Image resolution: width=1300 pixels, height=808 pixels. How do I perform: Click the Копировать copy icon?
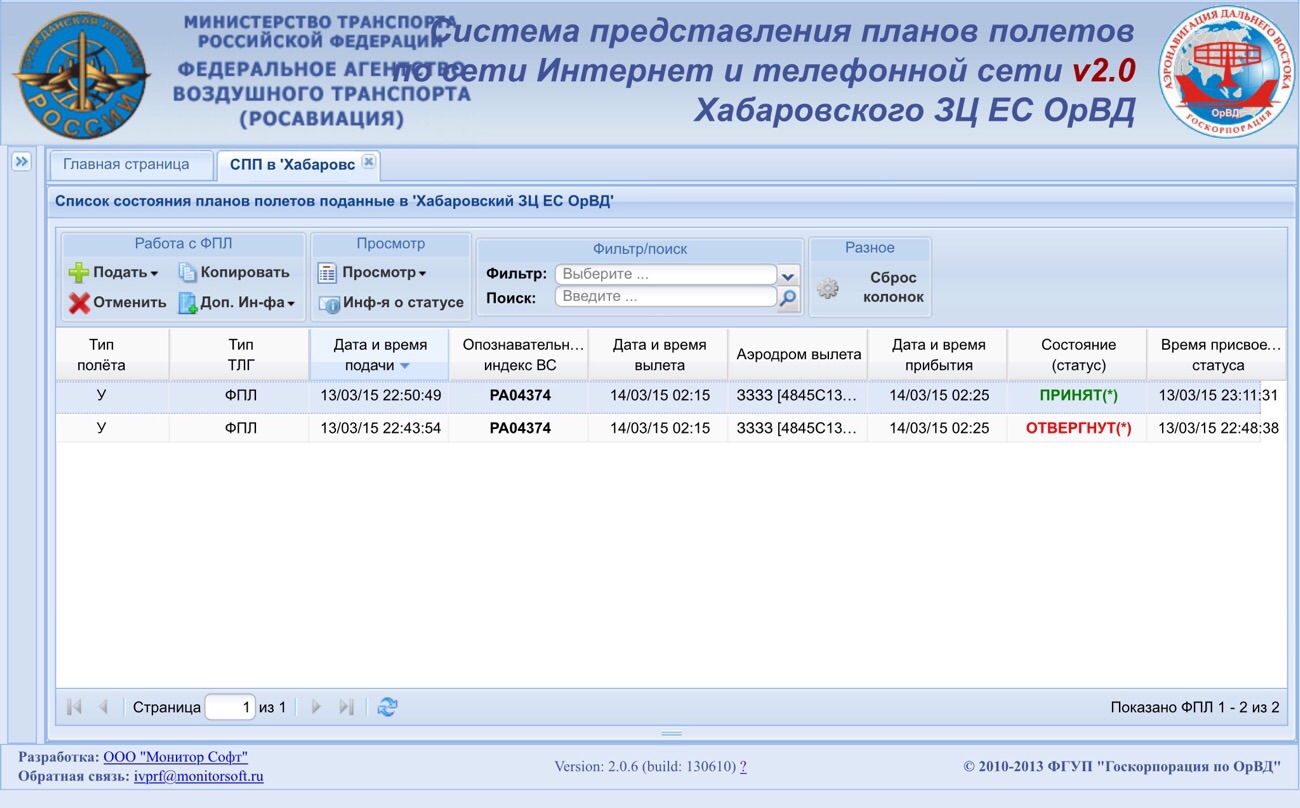pyautogui.click(x=187, y=273)
